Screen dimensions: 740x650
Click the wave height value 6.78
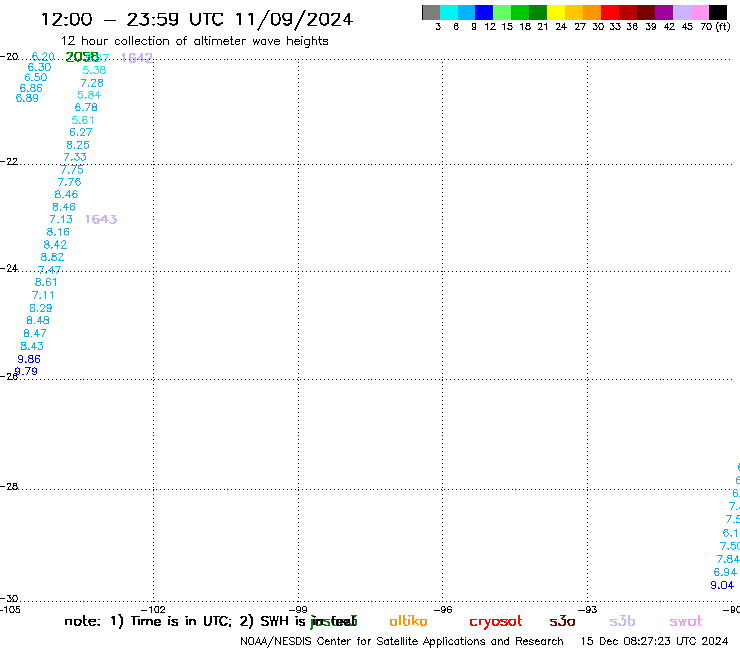coord(86,108)
